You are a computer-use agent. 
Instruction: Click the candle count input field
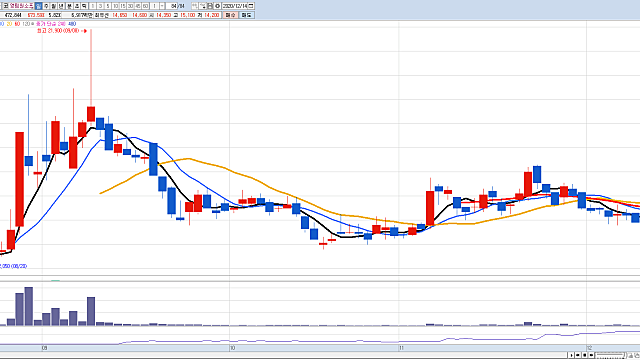[172, 6]
